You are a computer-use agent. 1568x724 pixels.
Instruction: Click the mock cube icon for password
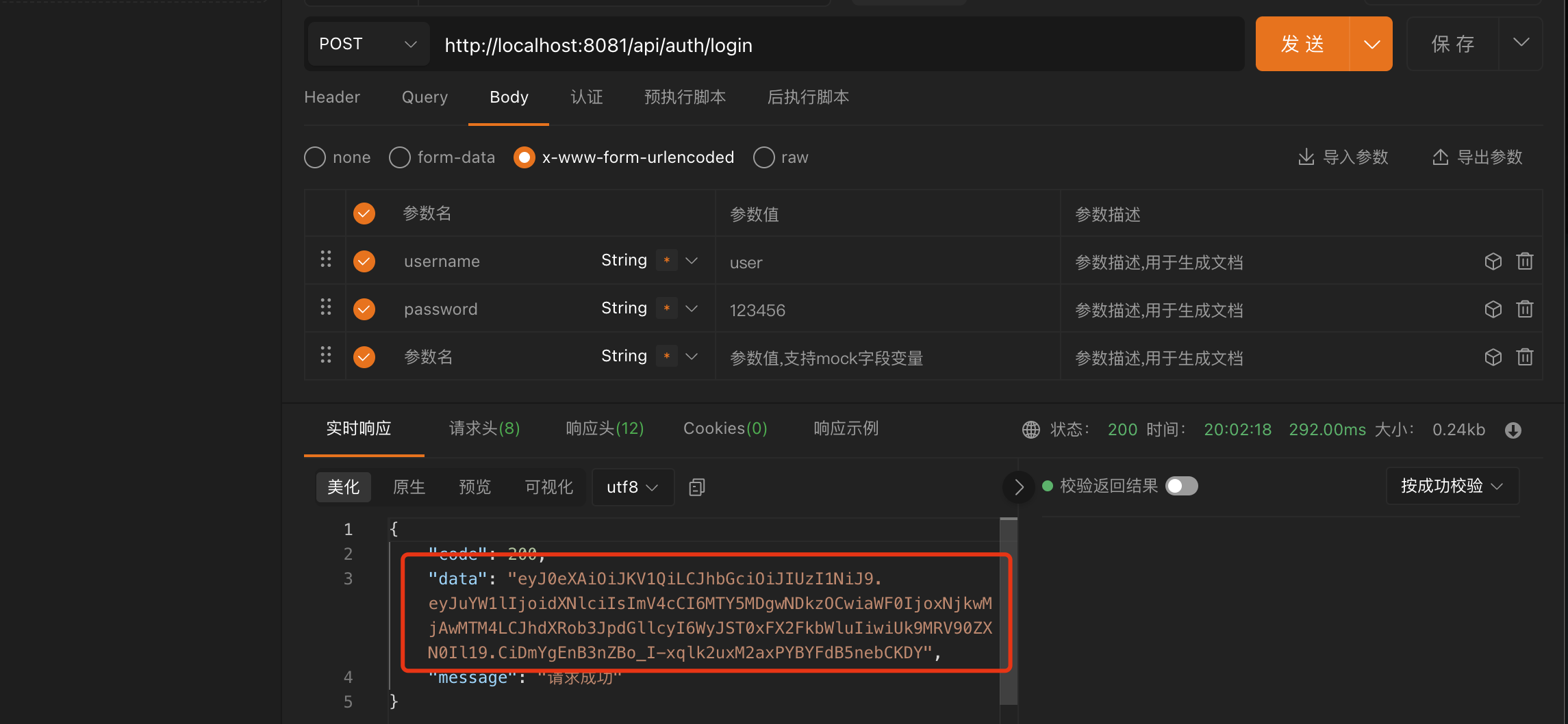point(1493,309)
